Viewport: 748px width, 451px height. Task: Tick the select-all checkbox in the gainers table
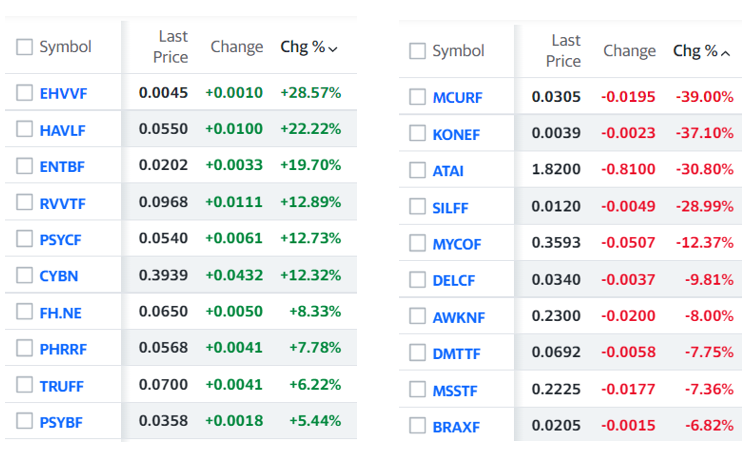point(24,47)
